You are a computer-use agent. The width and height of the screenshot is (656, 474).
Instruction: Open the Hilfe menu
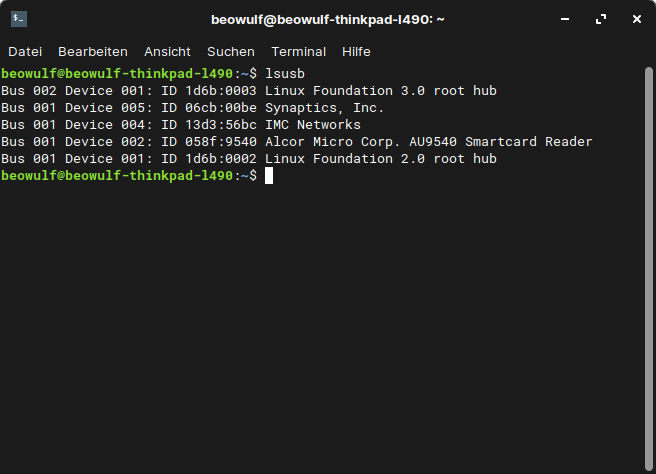point(356,51)
